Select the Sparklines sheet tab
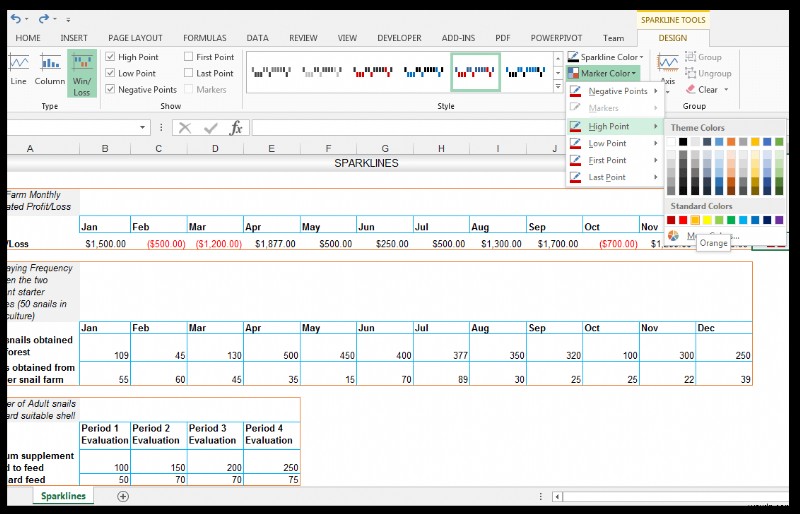 coord(63,496)
